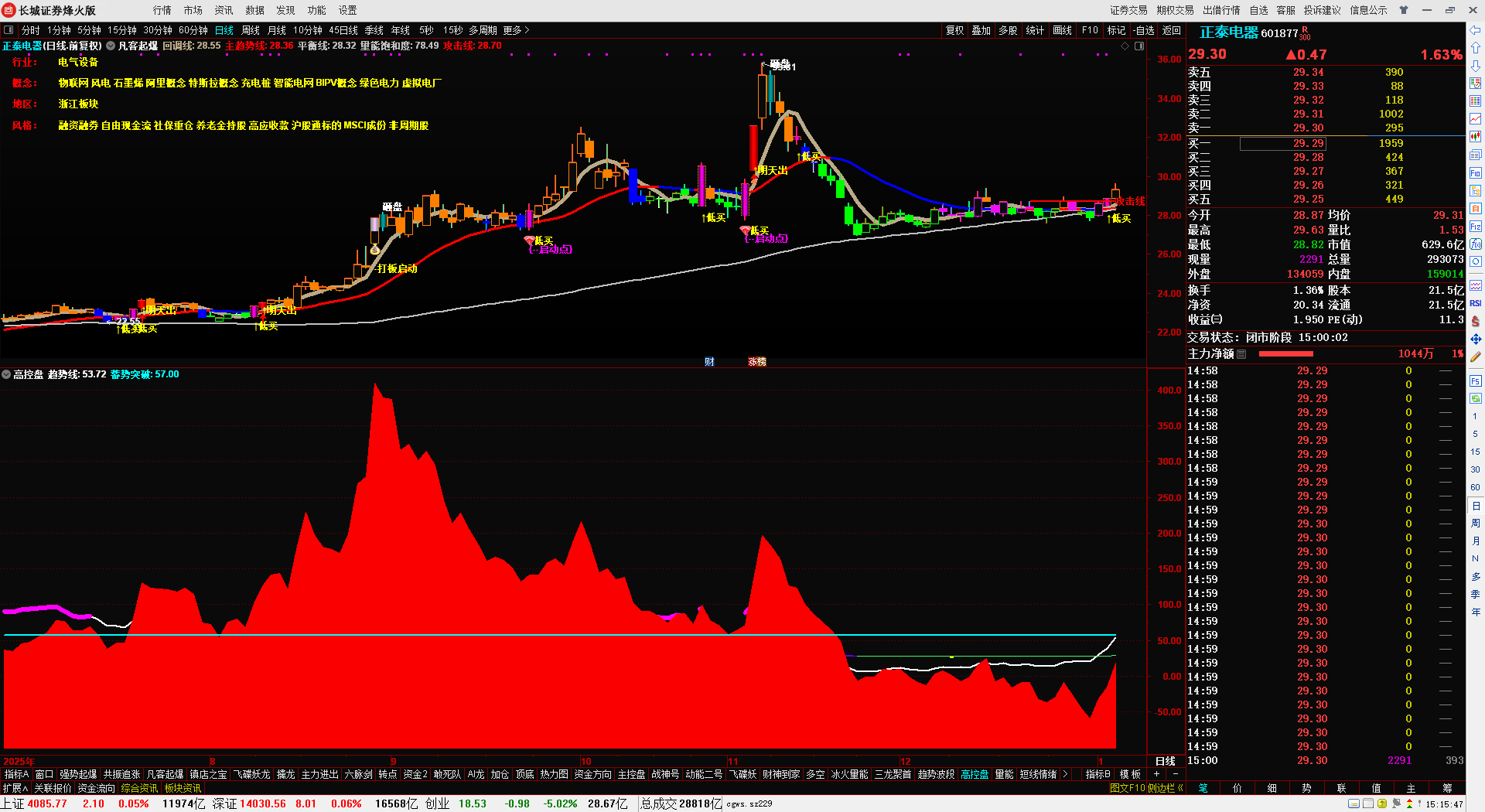
Task: Click the gear icon beside 凡客起爆
Action: click(x=111, y=46)
